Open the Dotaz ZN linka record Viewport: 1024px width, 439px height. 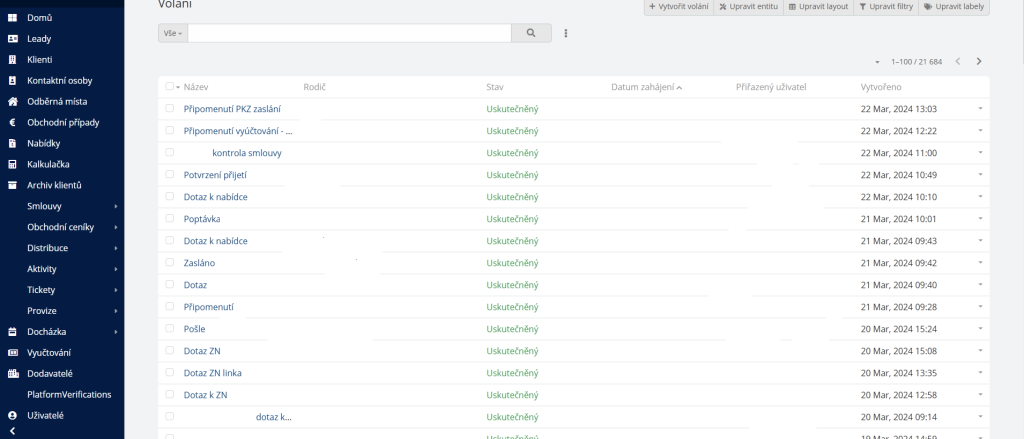[212, 373]
